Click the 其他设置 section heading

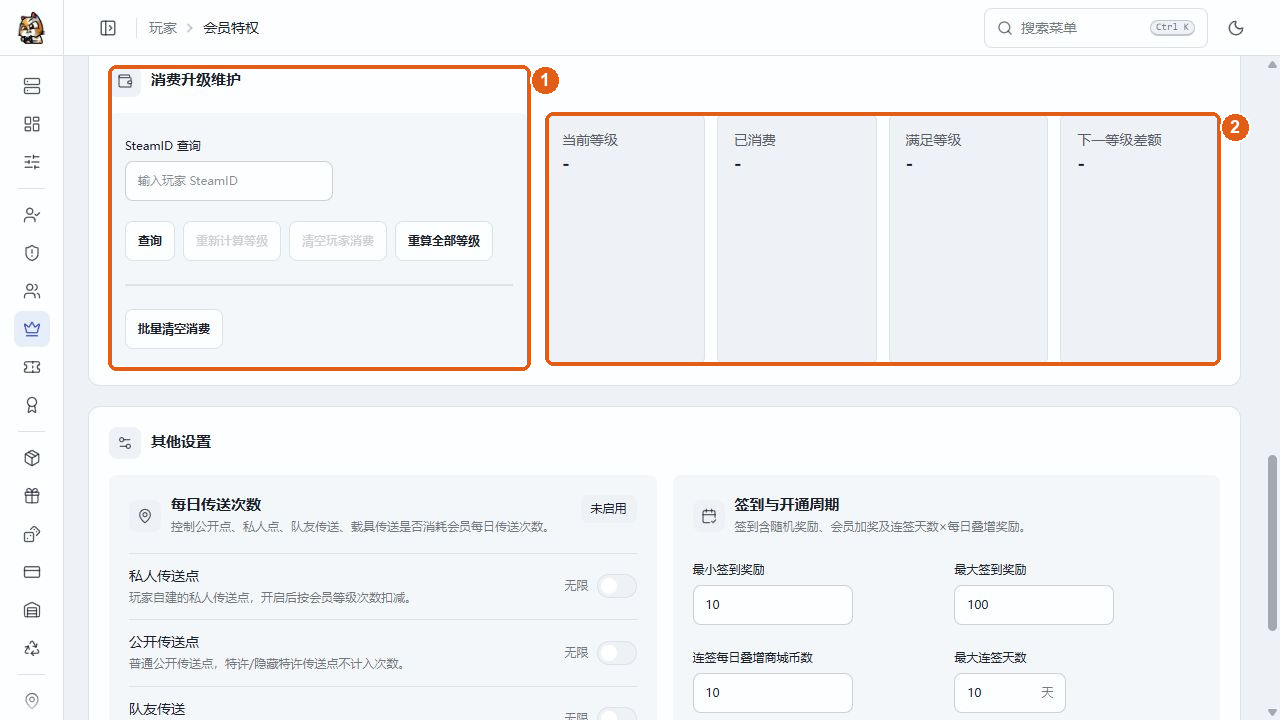[181, 442]
